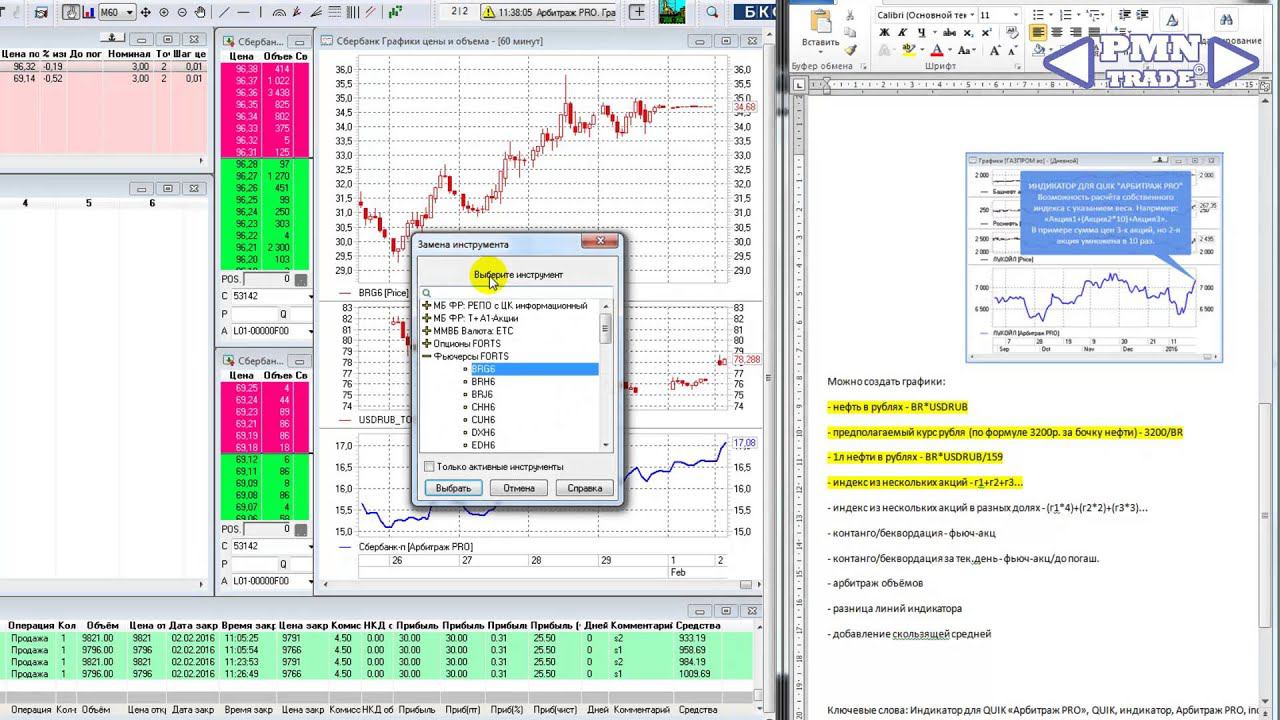Select the crosshair move tool
The height and width of the screenshot is (720, 1280).
(146, 12)
